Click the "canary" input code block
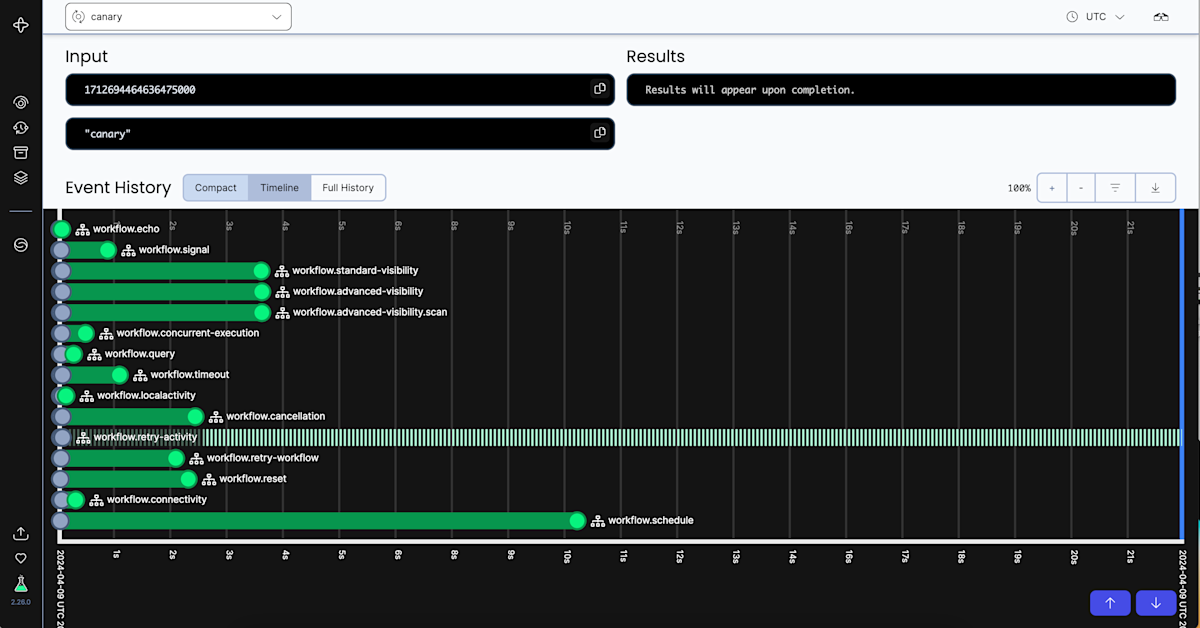The height and width of the screenshot is (628, 1200). (x=340, y=133)
